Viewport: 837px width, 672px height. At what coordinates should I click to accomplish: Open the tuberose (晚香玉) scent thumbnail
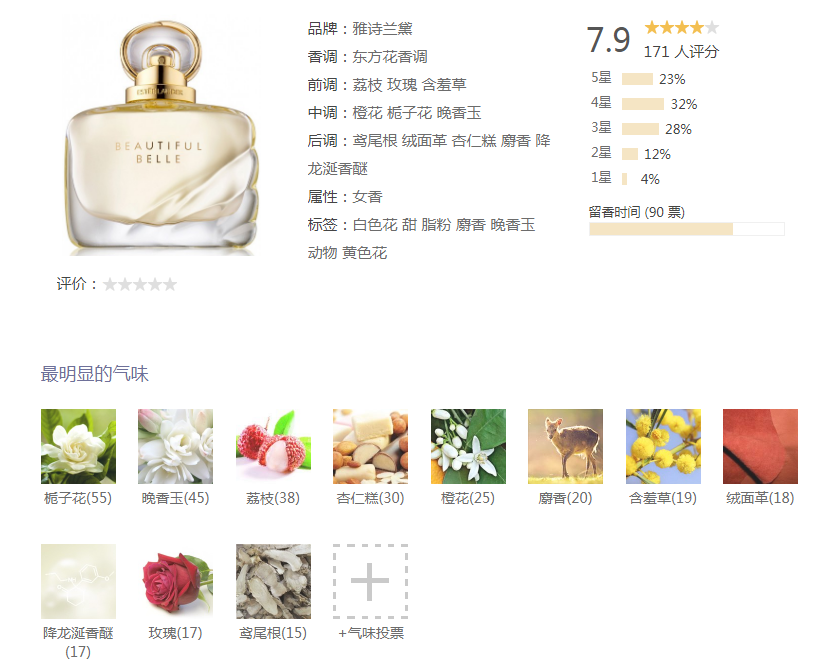[176, 446]
